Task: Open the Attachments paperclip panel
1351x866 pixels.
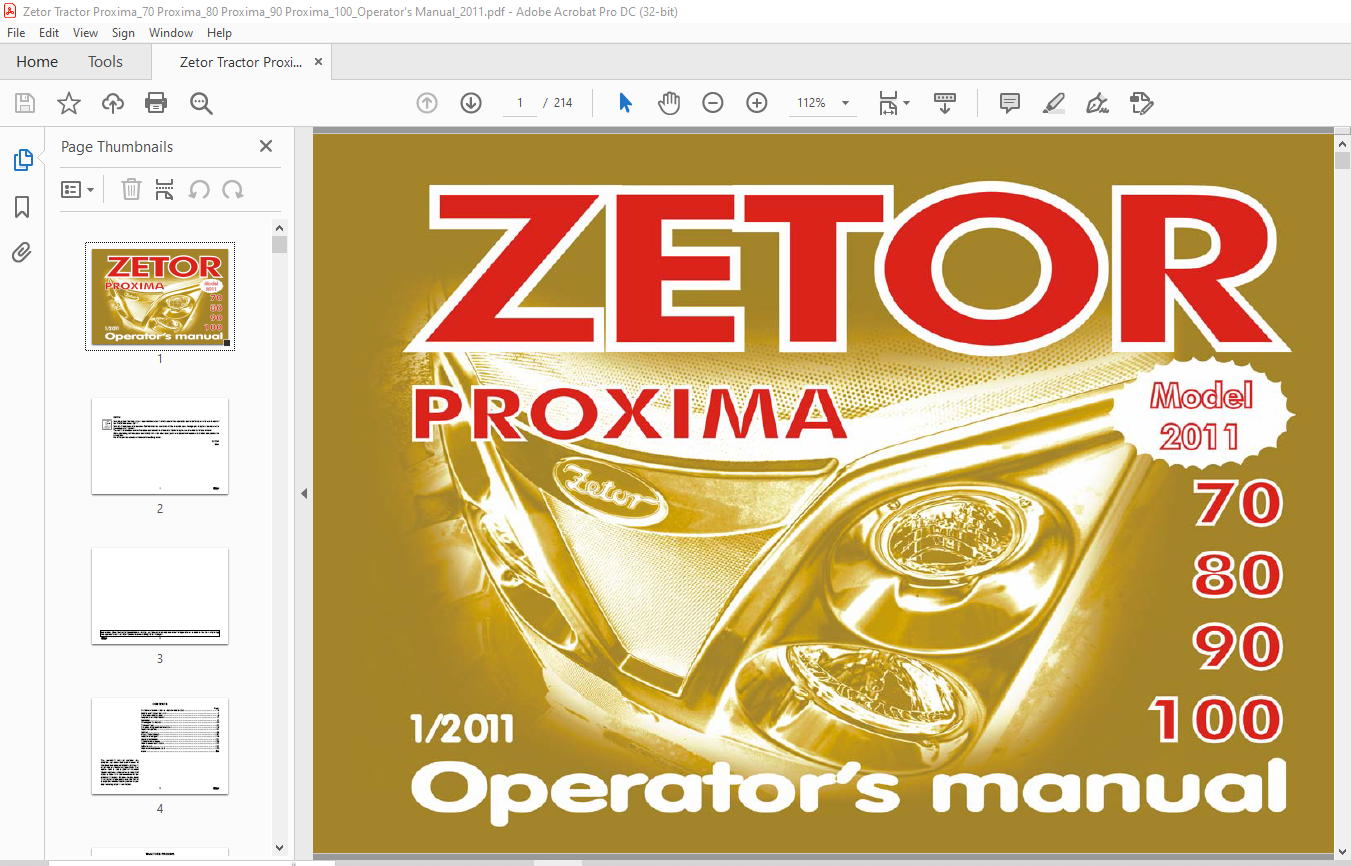Action: tap(22, 252)
